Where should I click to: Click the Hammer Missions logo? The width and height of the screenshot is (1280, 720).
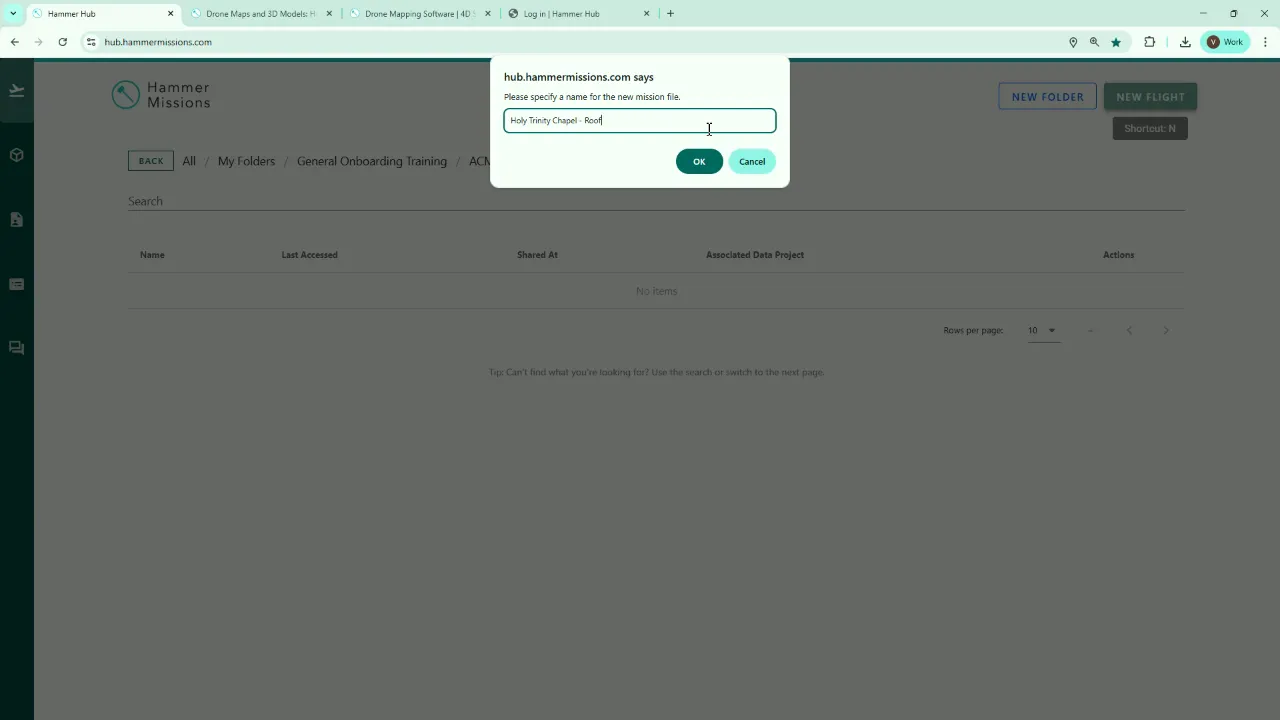pos(161,95)
